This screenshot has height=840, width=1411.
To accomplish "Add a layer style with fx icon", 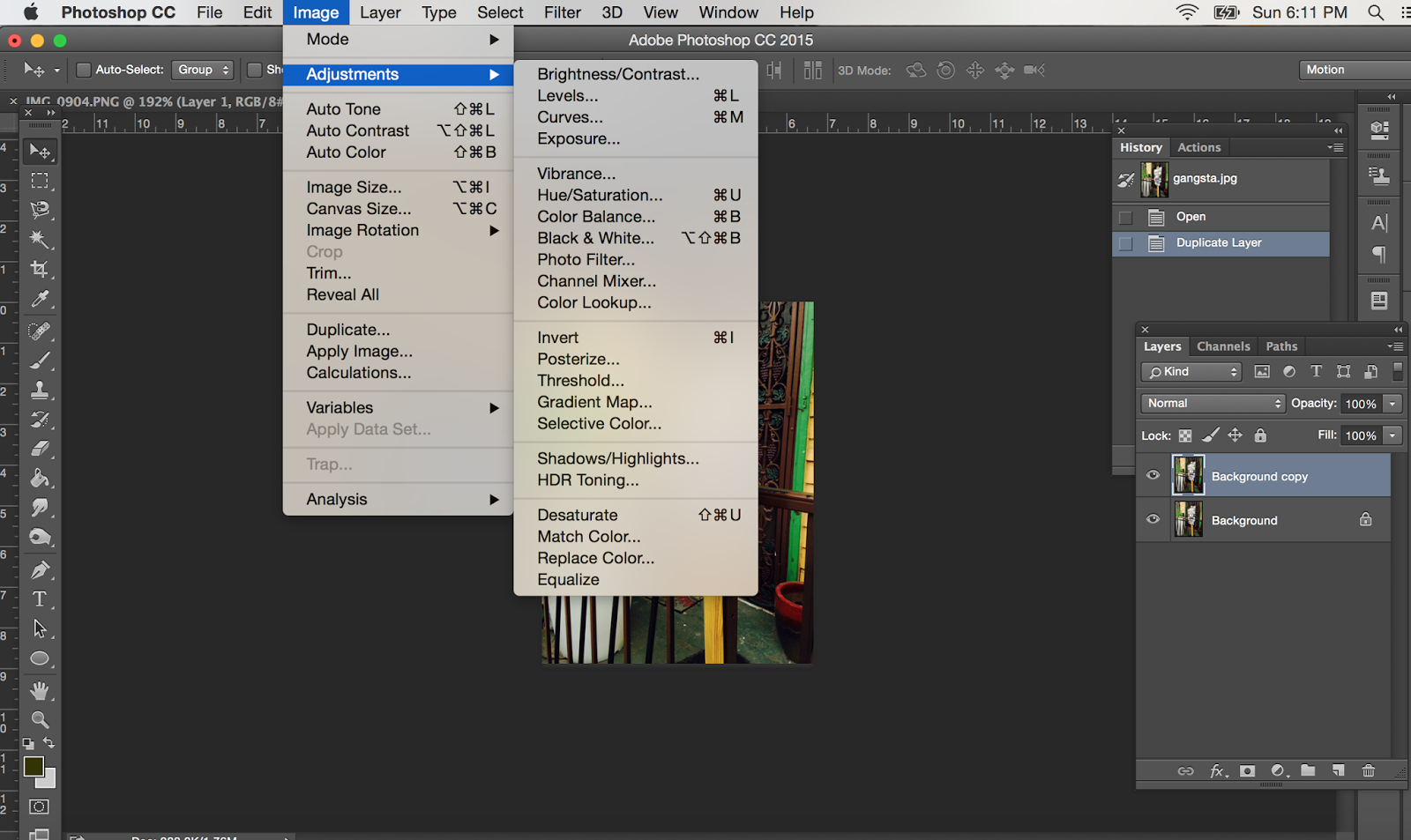I will 1217,771.
